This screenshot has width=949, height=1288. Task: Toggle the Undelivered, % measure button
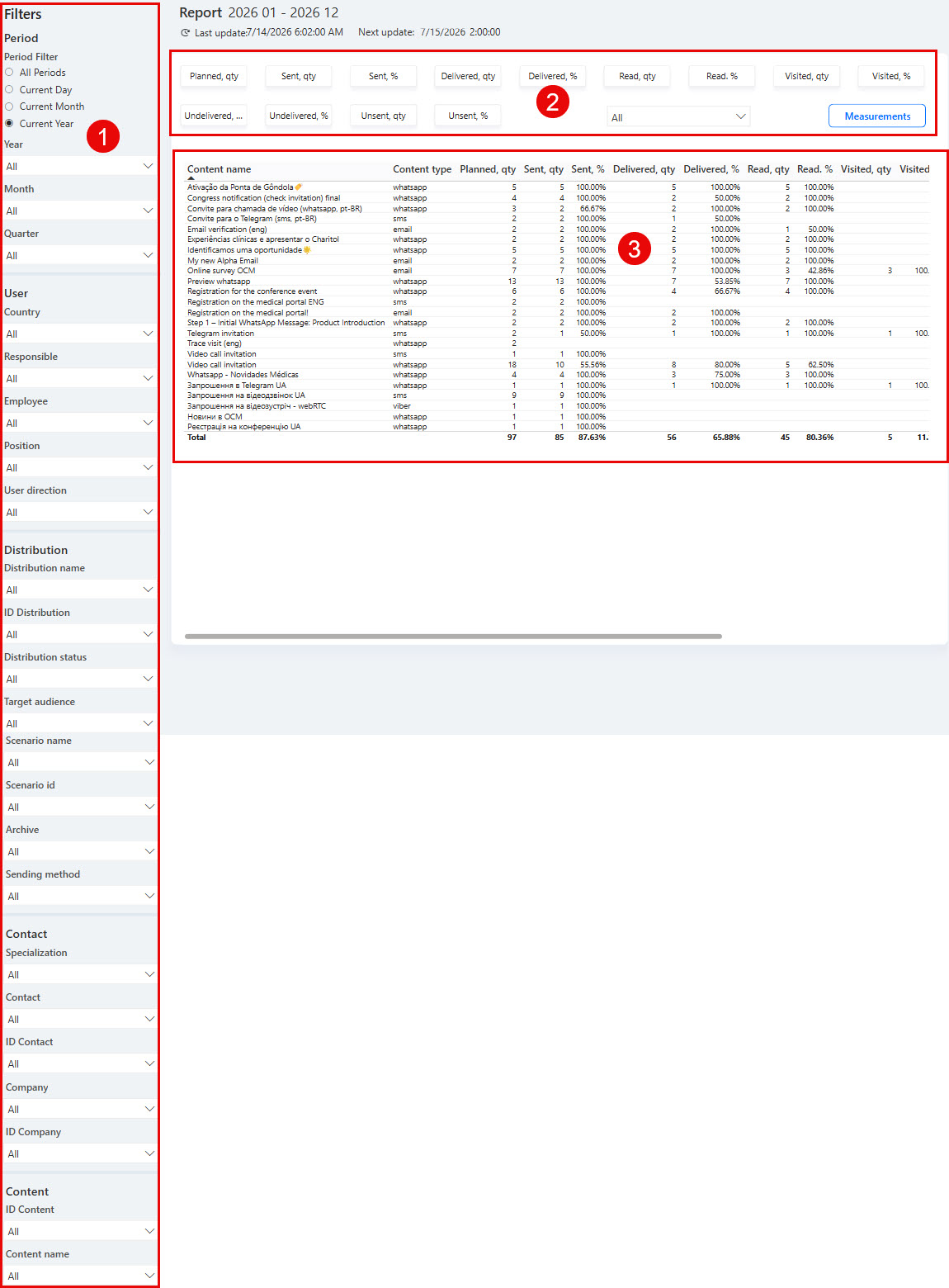[x=299, y=116]
